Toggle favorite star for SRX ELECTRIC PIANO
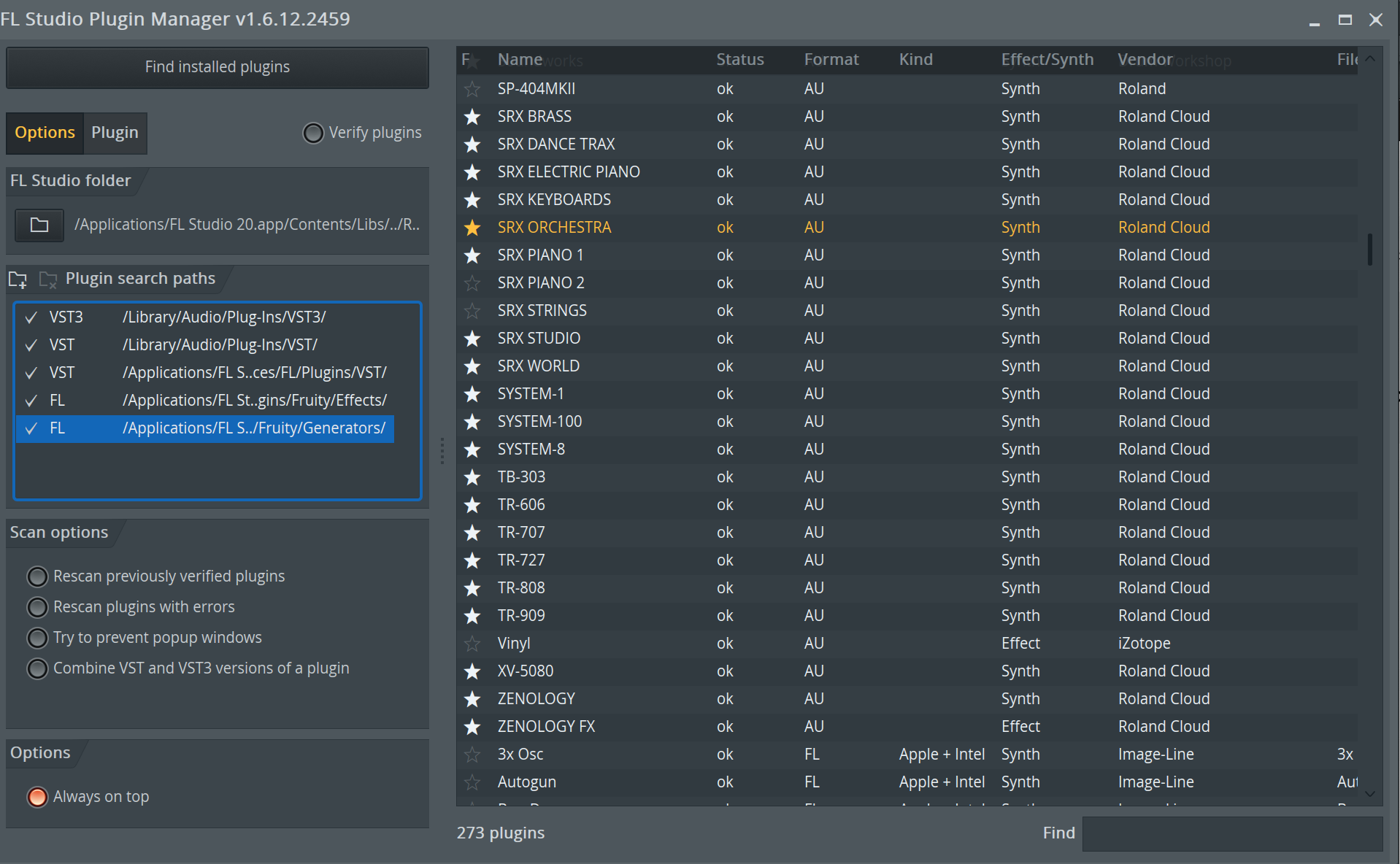The image size is (1400, 864). tap(472, 172)
